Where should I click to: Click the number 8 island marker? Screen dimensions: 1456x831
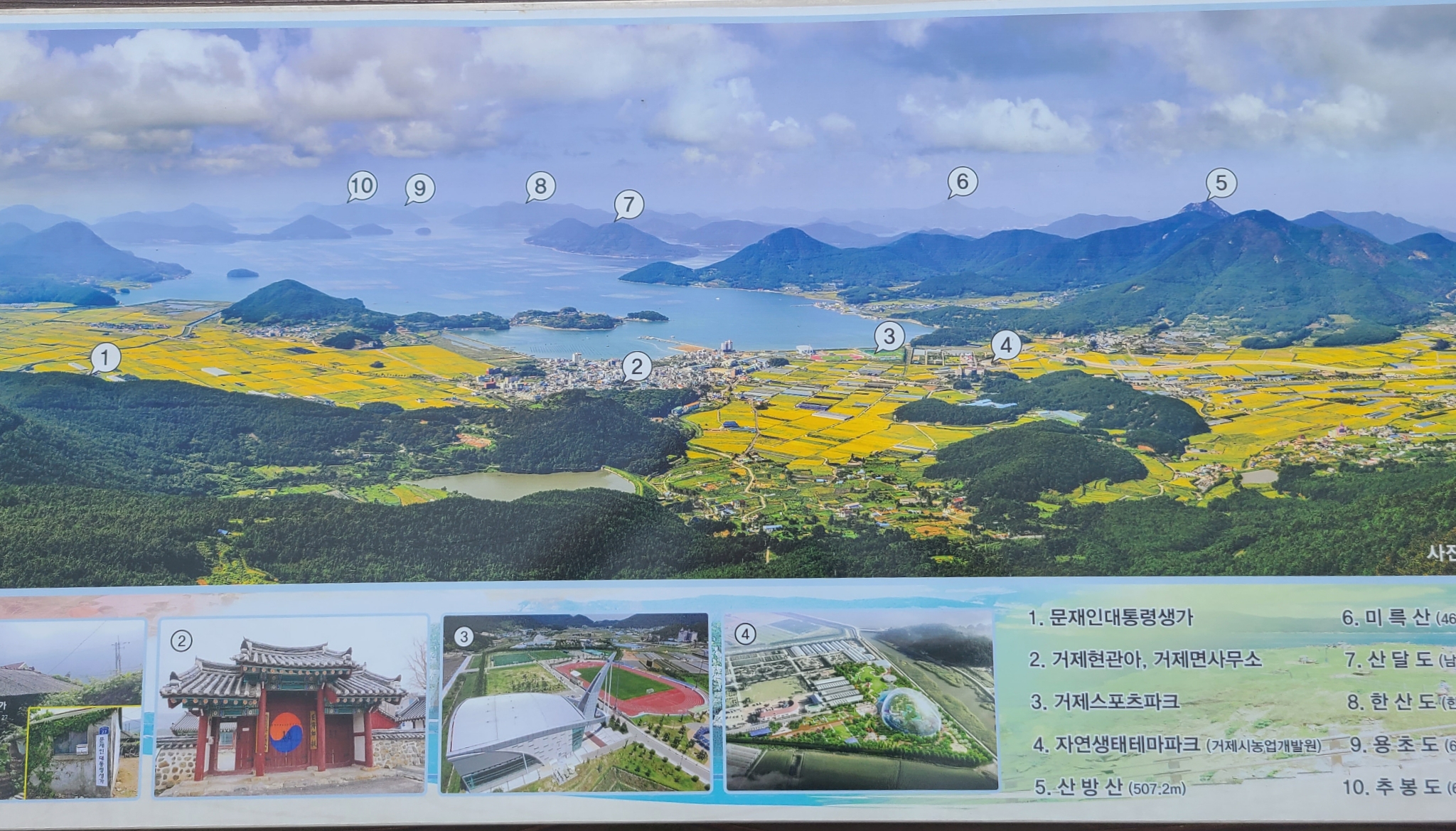[540, 186]
